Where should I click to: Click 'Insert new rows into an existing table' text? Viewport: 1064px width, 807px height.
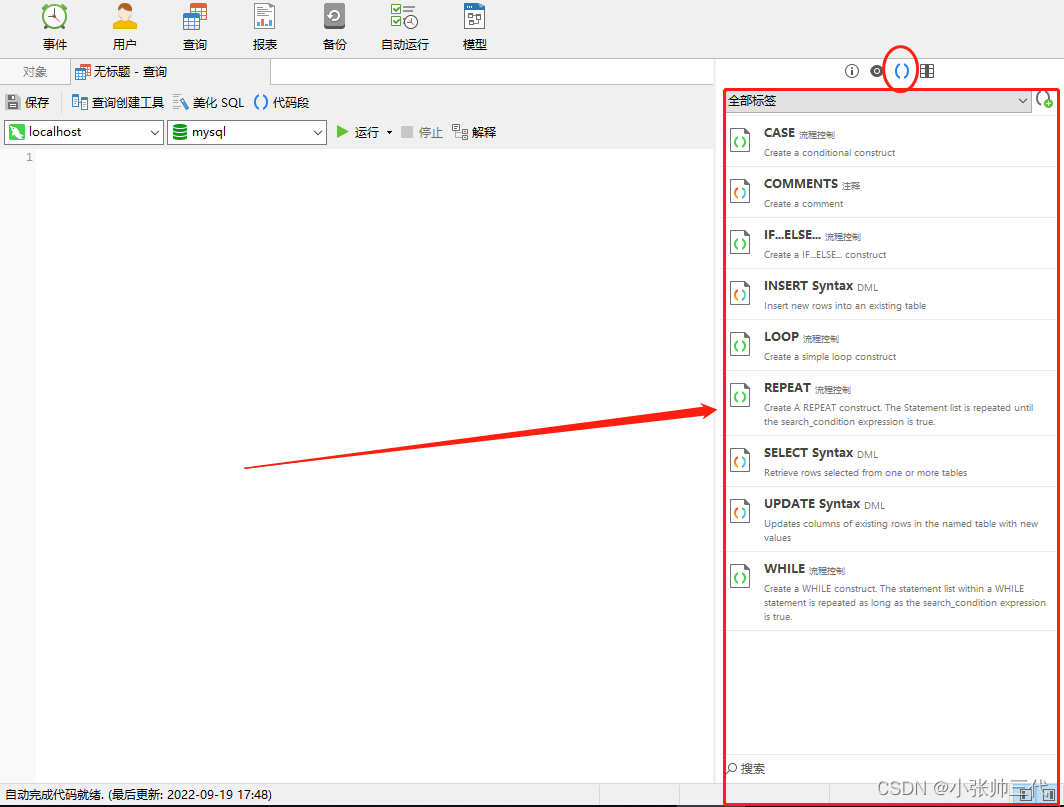tap(845, 305)
